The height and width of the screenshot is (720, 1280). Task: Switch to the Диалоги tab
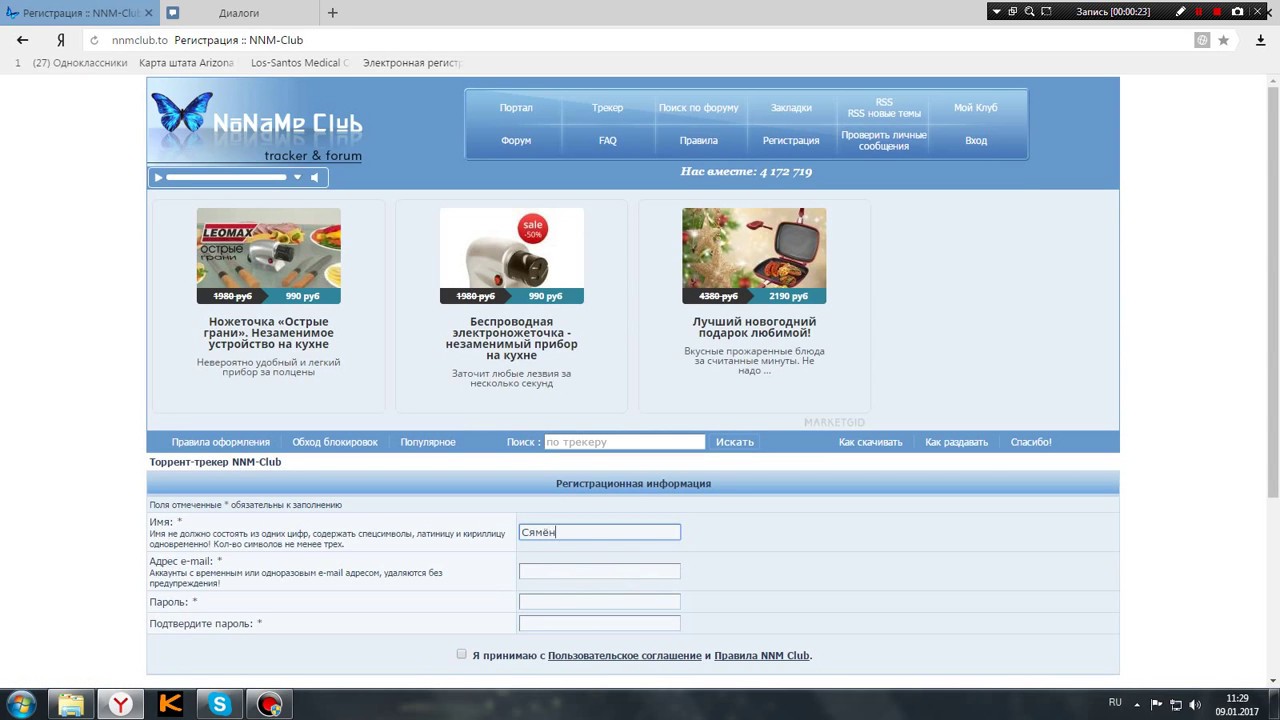(239, 13)
